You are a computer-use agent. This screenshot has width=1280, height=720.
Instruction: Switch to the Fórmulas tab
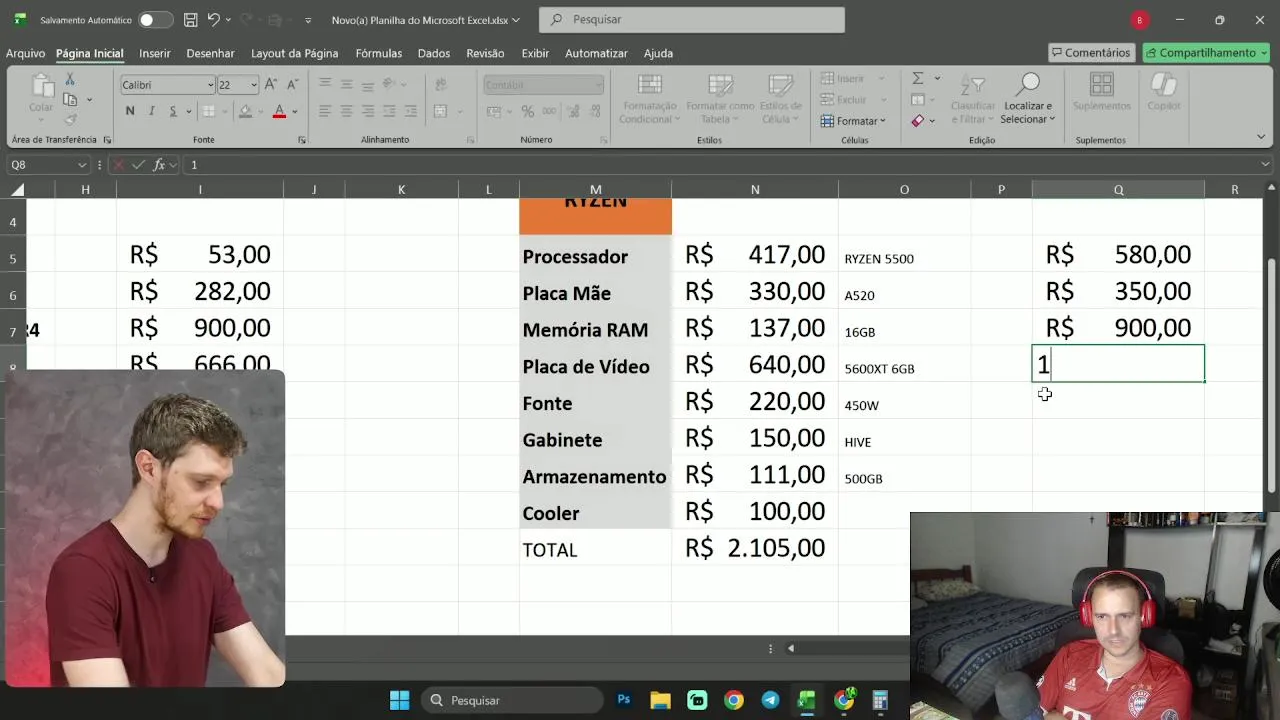tap(378, 53)
